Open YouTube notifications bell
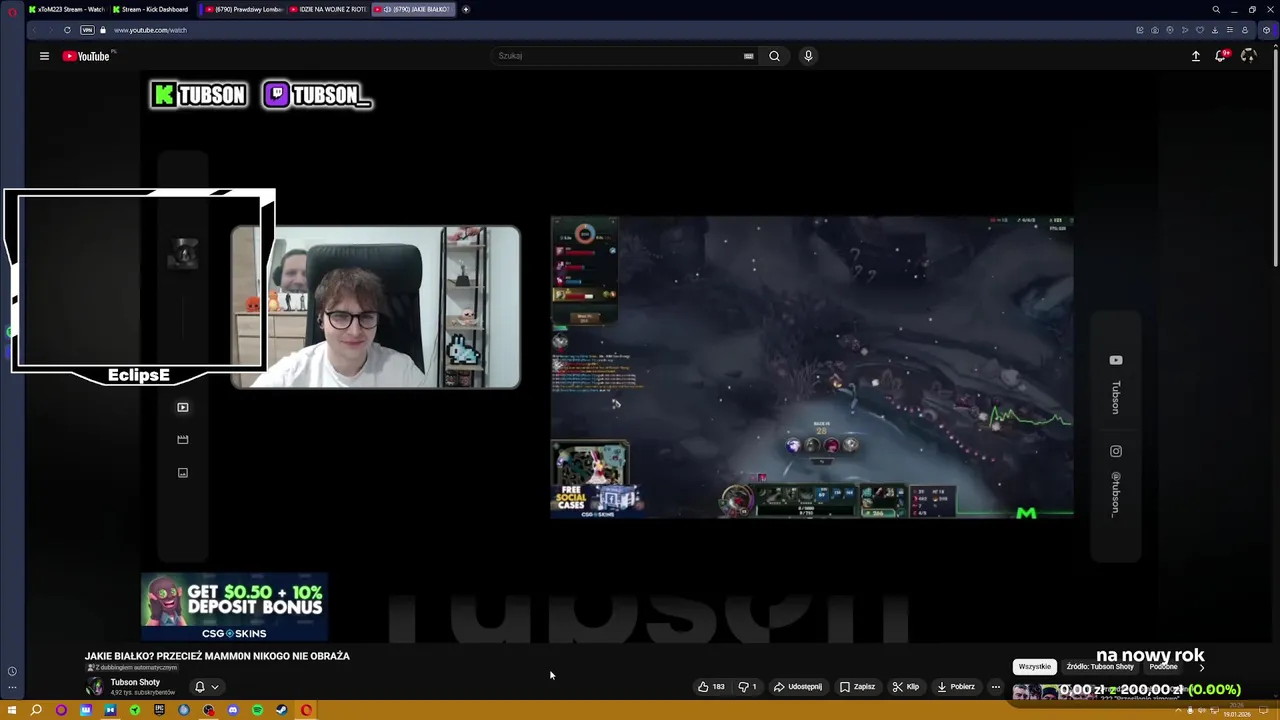Viewport: 1280px width, 720px height. pyautogui.click(x=1221, y=56)
